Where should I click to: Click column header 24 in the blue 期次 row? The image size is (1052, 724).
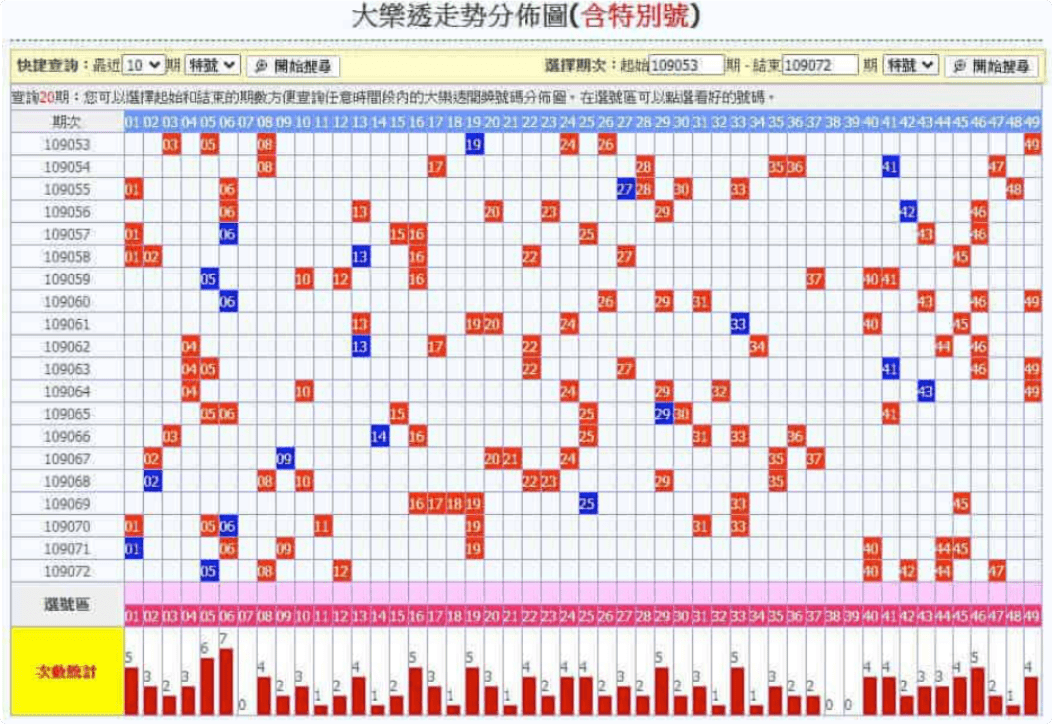tap(568, 121)
